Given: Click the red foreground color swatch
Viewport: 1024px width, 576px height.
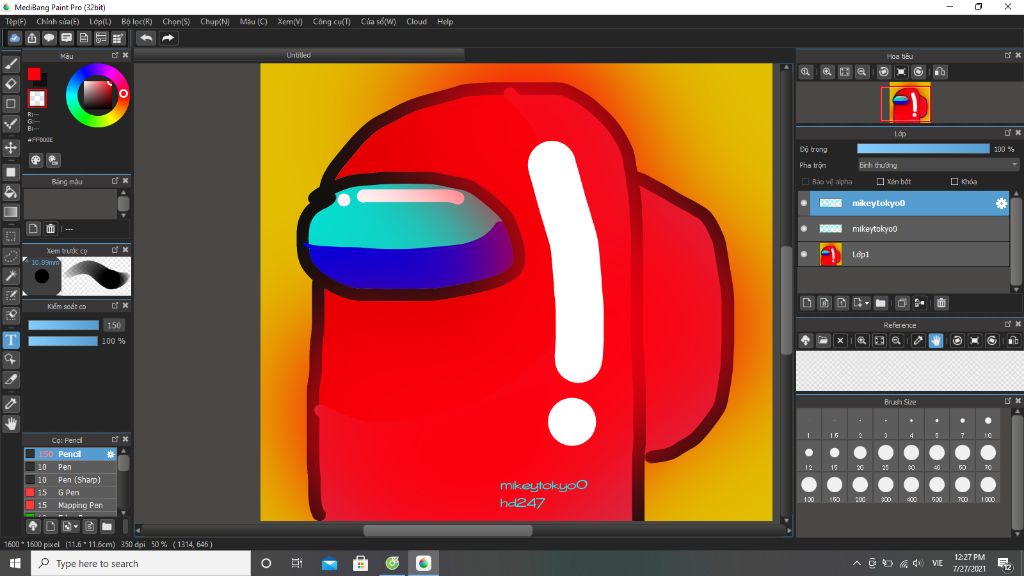Looking at the screenshot, I should click(x=34, y=74).
